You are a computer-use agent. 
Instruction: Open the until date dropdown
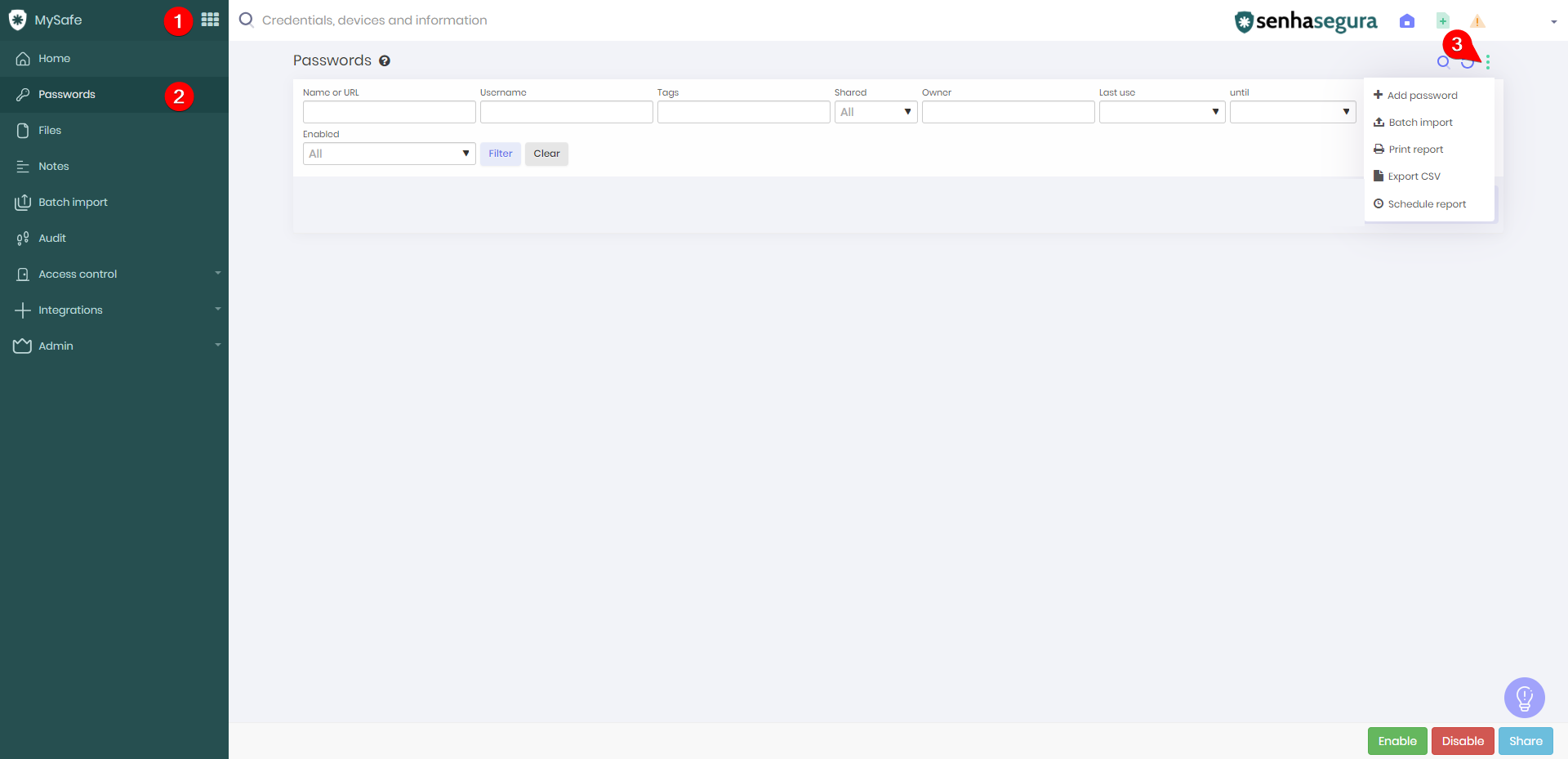pyautogui.click(x=1293, y=112)
